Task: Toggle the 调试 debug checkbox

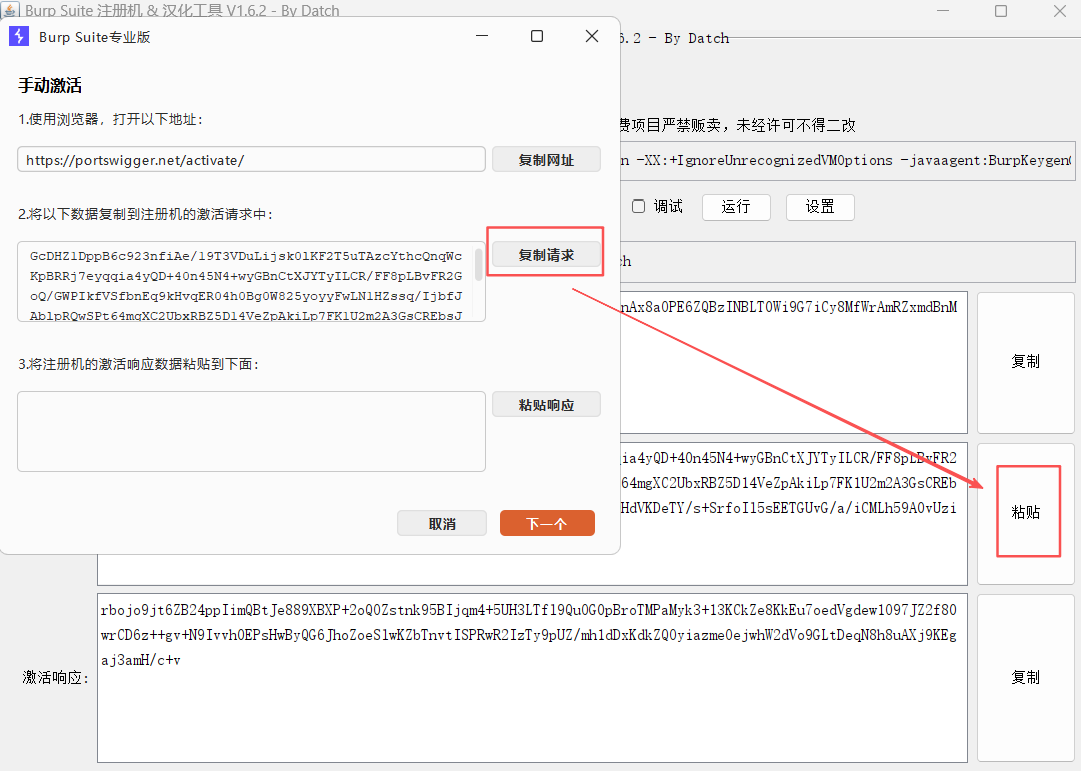Action: 638,206
